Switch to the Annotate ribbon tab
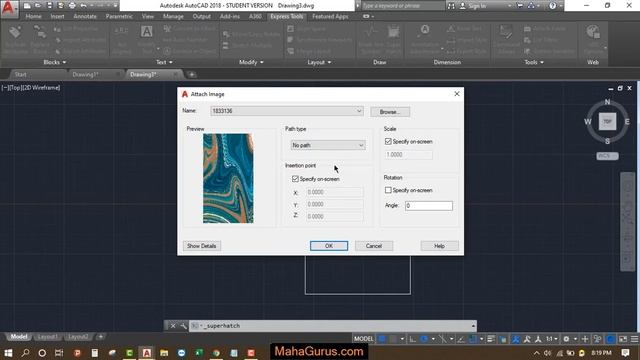640x360 pixels. coord(85,16)
